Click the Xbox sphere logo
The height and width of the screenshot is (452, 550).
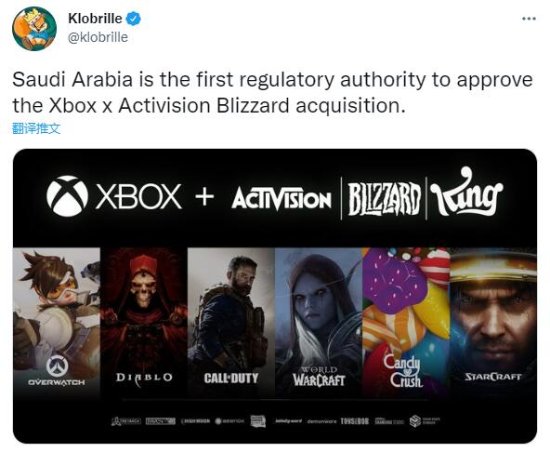coord(67,196)
